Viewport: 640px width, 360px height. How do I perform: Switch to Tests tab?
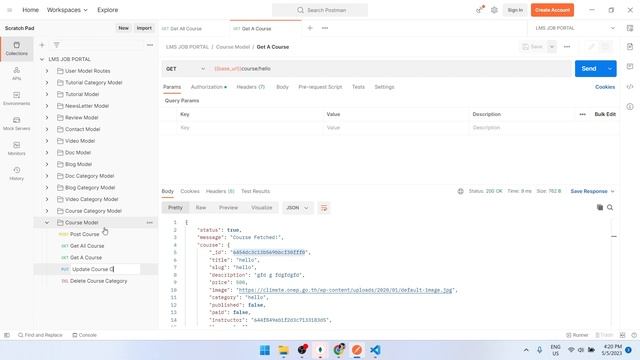358,87
